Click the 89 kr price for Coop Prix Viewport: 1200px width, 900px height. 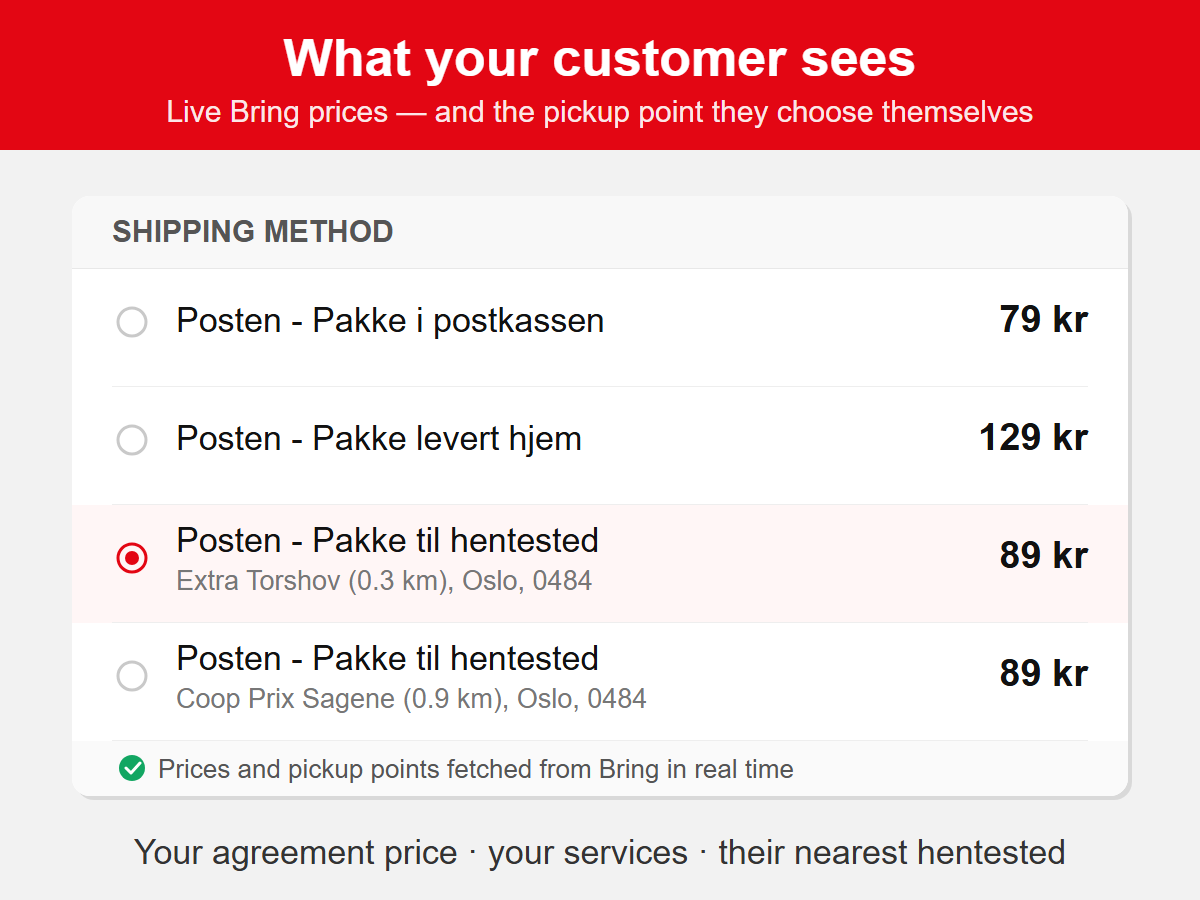coord(1043,674)
